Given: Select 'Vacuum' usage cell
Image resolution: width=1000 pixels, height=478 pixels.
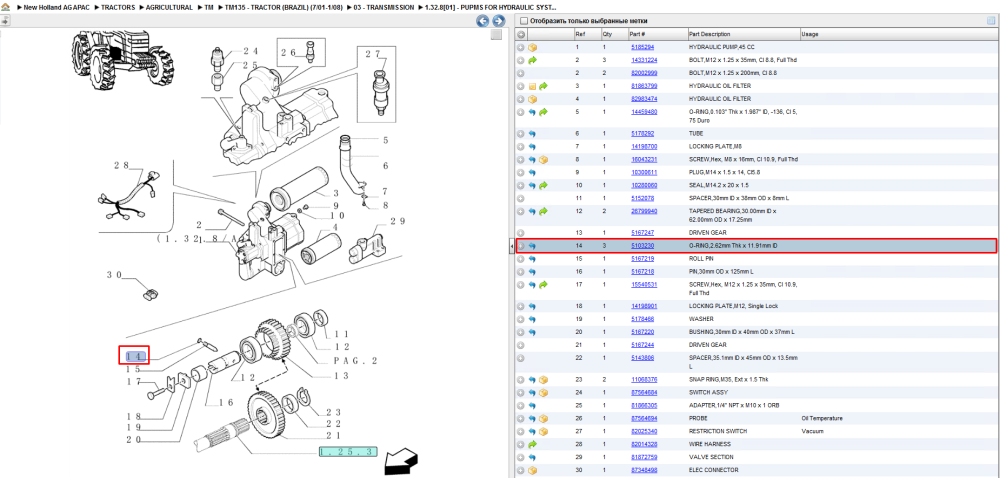Looking at the screenshot, I should tap(812, 431).
